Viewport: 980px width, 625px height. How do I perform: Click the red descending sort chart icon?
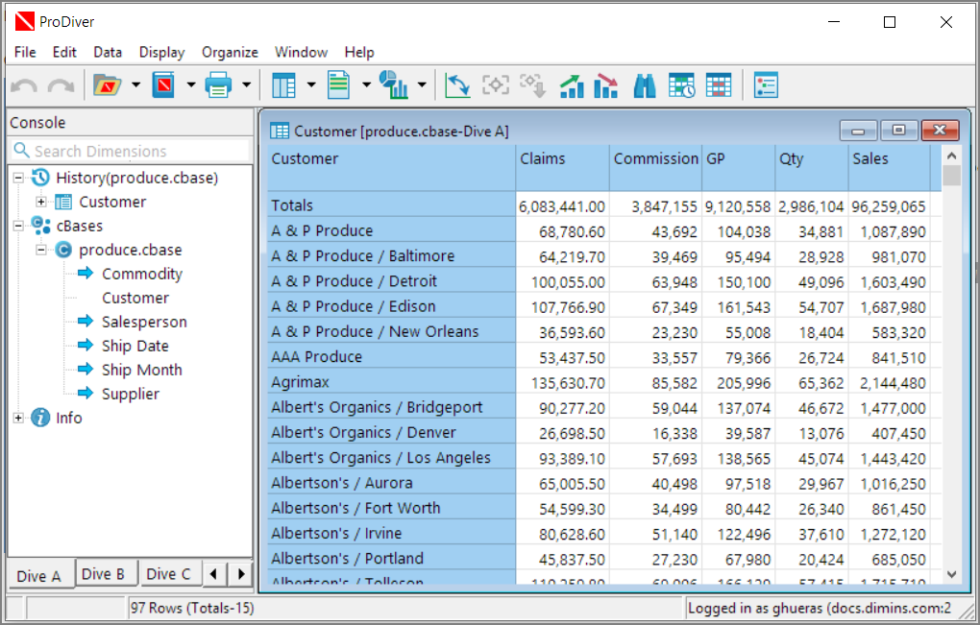tap(606, 86)
